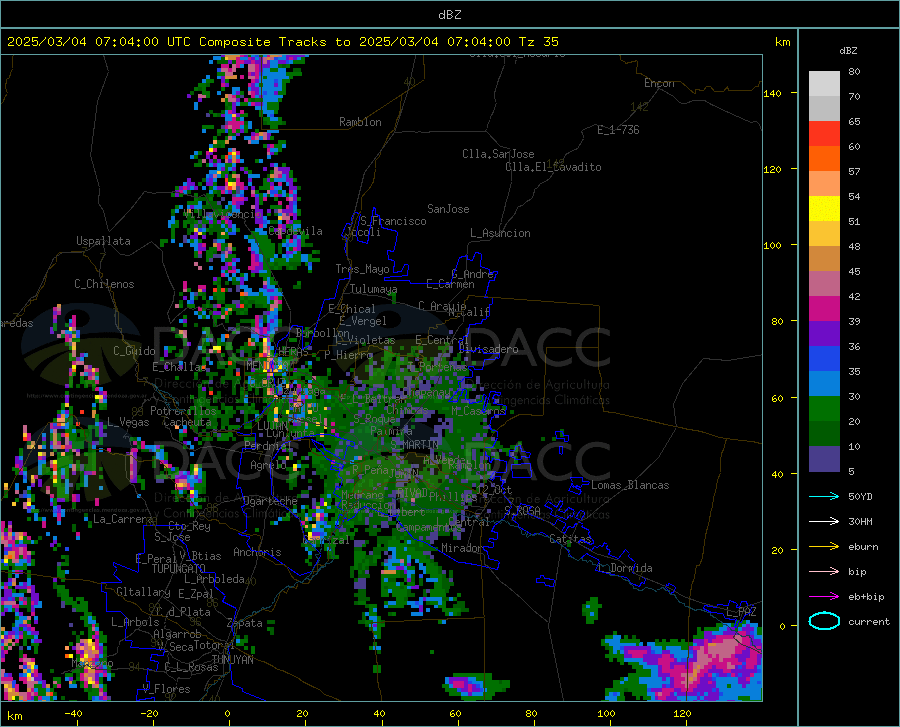
Task: Pick the 20 dBZ green color swatch
Action: (x=824, y=409)
